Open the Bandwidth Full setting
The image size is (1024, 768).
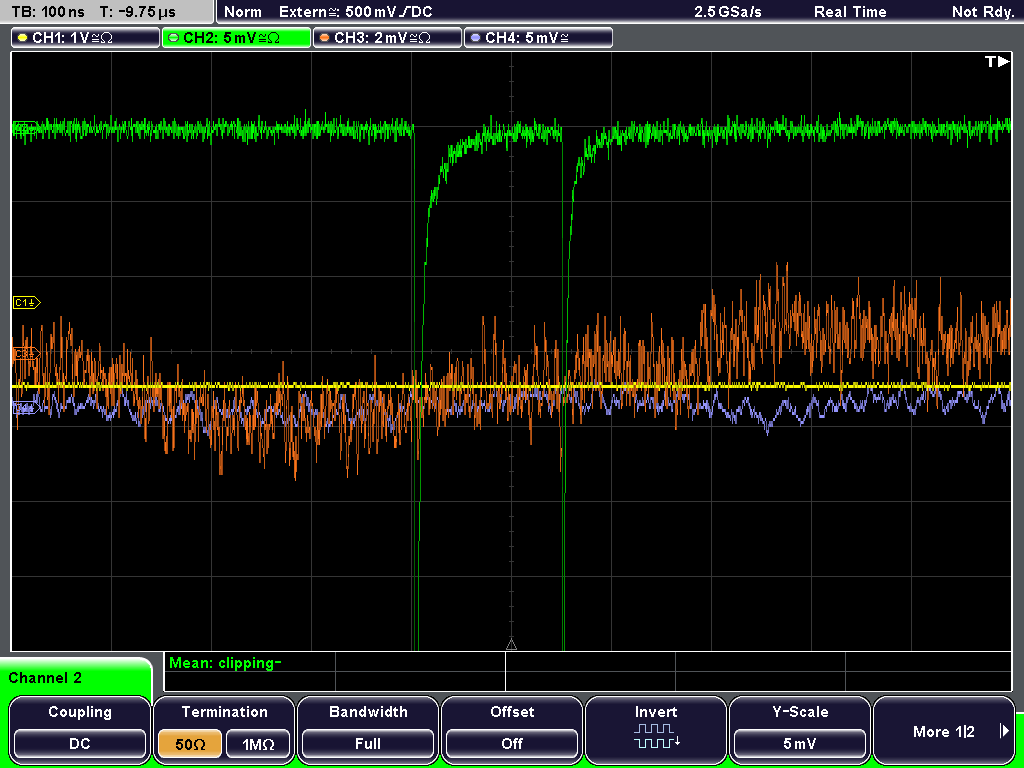pyautogui.click(x=368, y=744)
